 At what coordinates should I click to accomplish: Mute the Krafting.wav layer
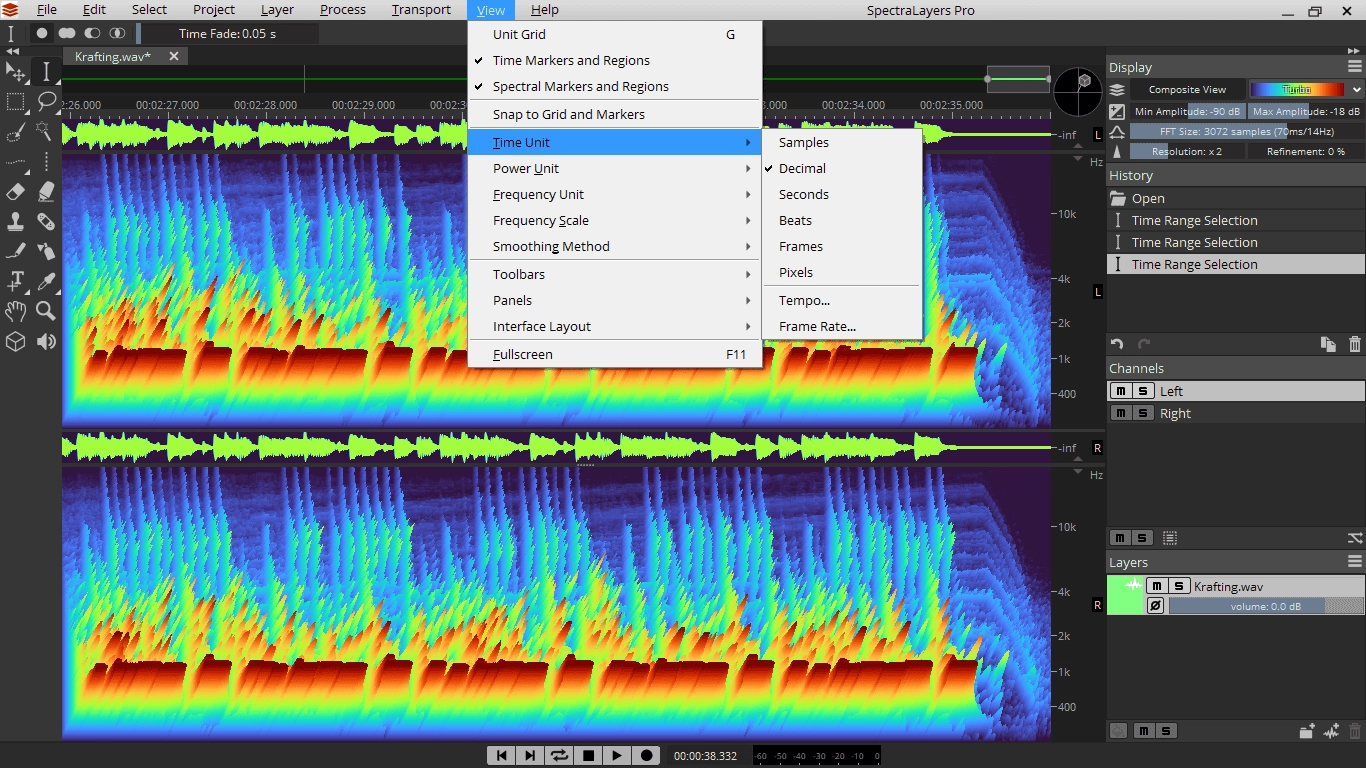point(1157,586)
